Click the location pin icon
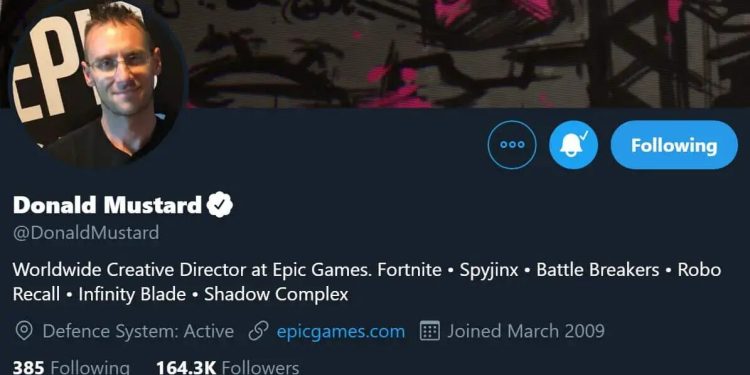Screen dimensions: 750x375 tap(24, 331)
